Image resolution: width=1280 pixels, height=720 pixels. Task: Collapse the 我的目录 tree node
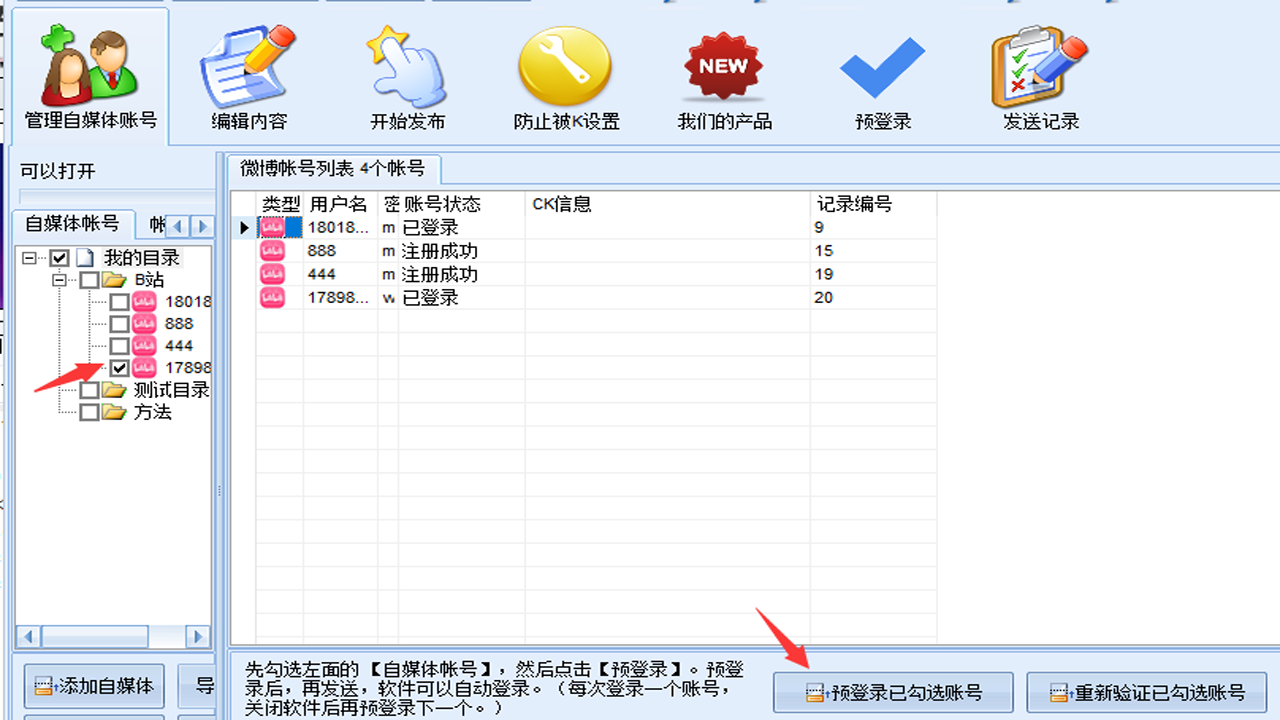tap(29, 256)
